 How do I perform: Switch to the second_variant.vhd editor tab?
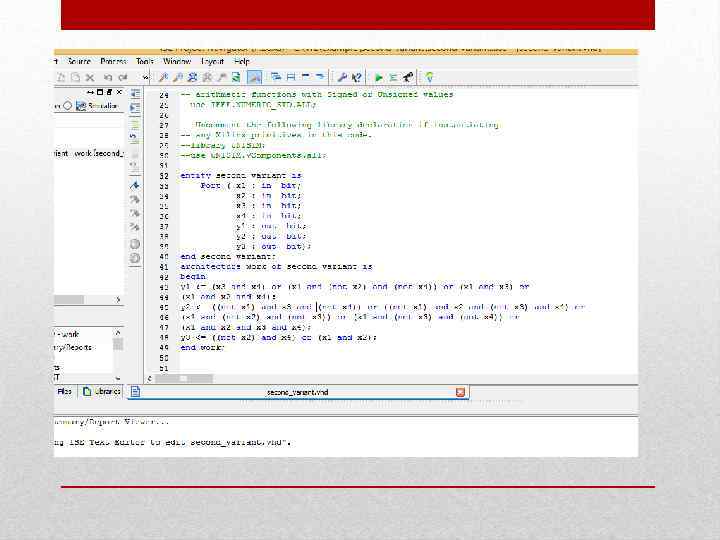click(x=296, y=392)
